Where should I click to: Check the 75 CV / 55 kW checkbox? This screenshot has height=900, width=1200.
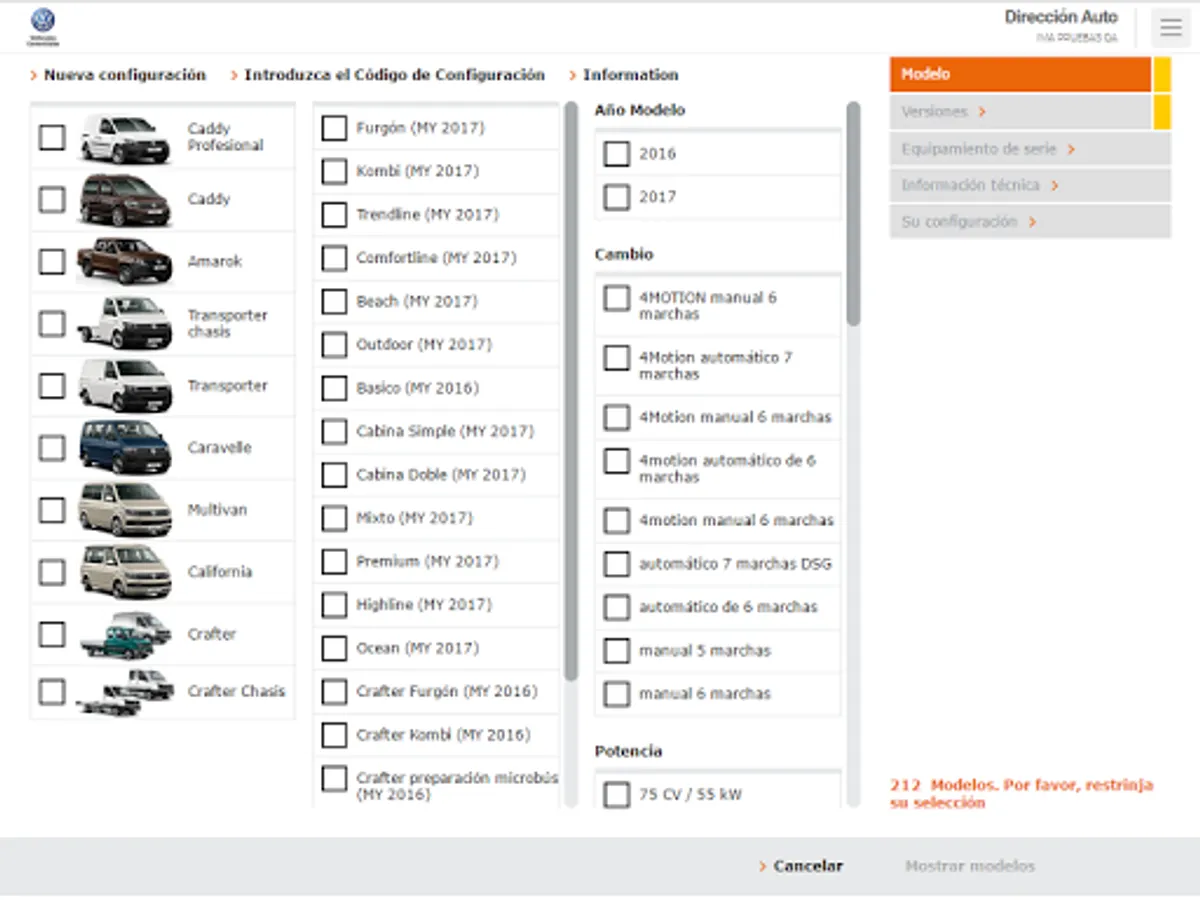[617, 795]
